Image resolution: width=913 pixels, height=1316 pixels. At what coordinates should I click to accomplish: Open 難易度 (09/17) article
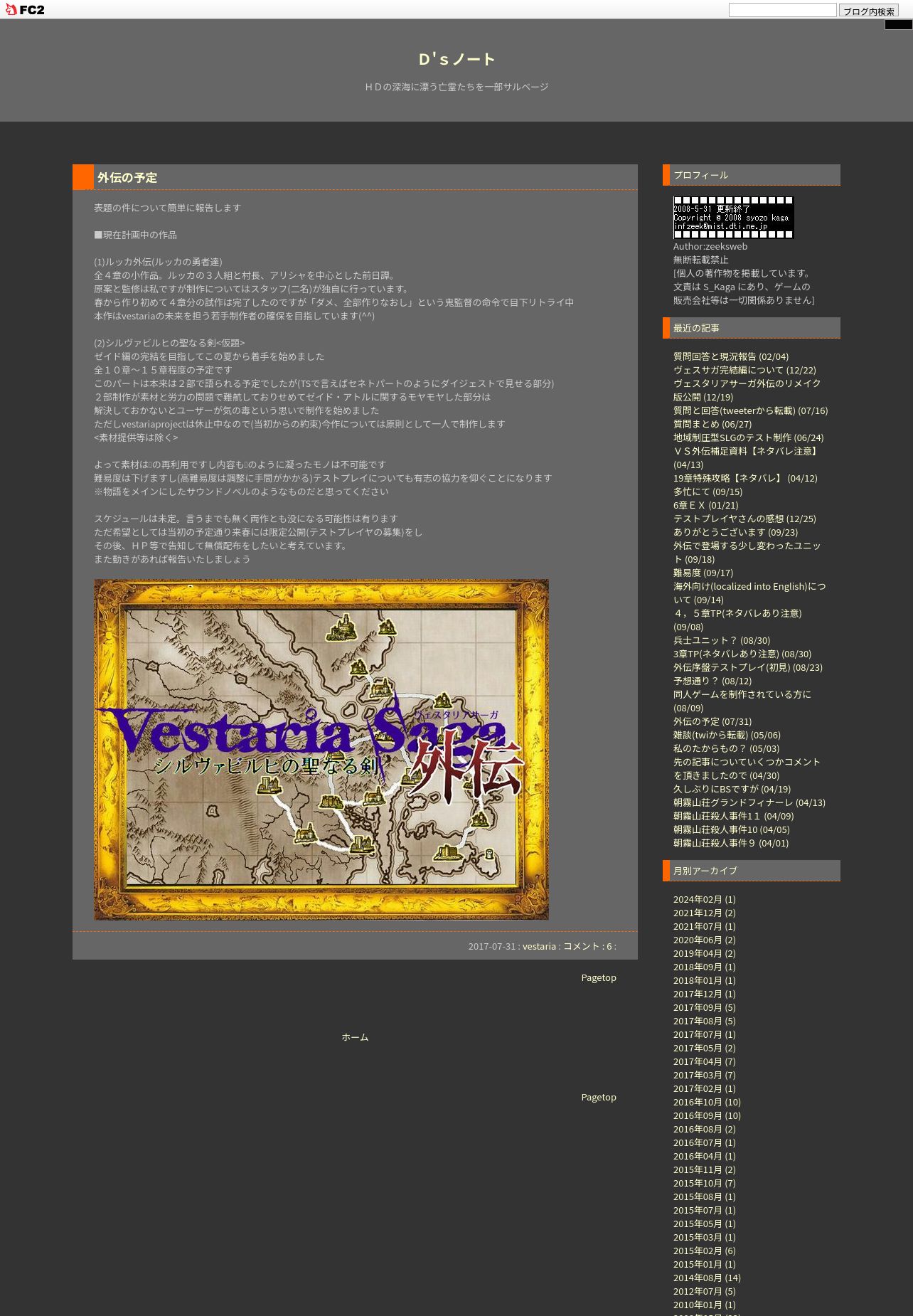coord(703,573)
